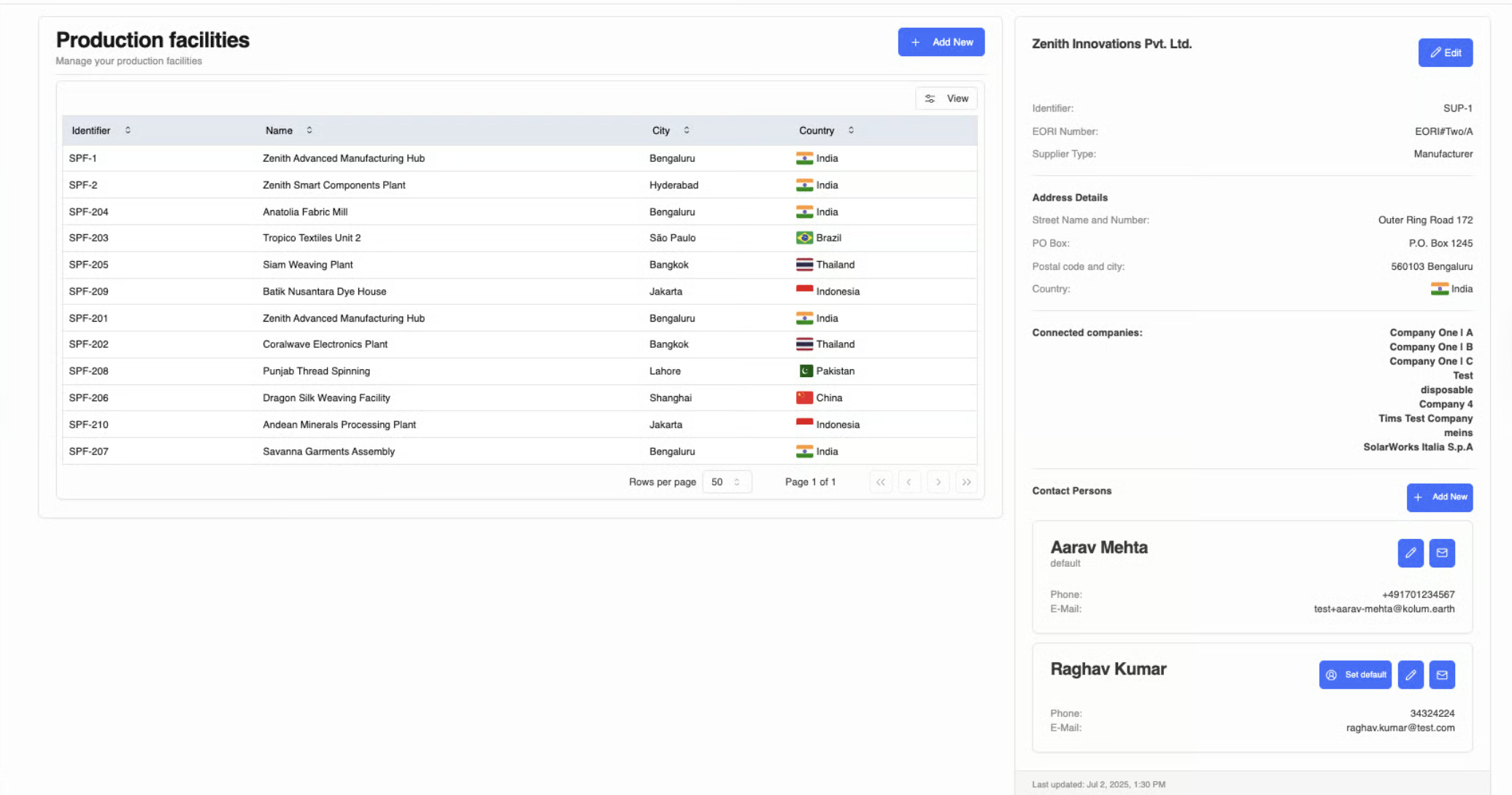This screenshot has width=1512, height=795.
Task: Sort table by Name column
Action: (288, 131)
